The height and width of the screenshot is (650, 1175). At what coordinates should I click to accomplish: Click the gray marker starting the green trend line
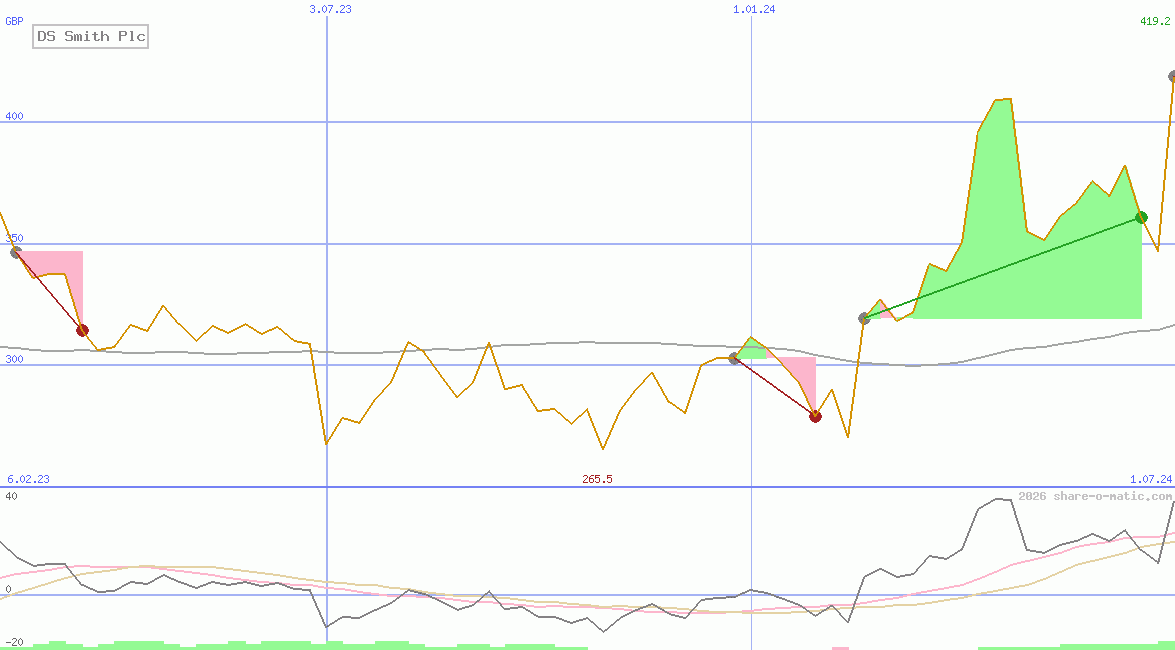[864, 318]
